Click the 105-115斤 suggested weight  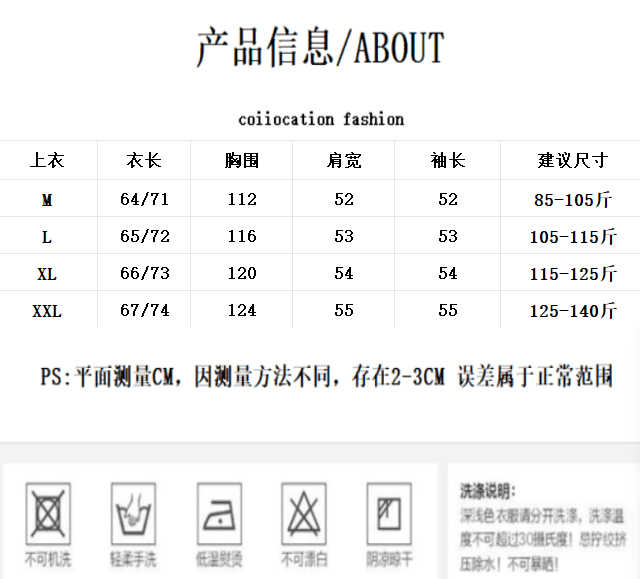coord(573,237)
